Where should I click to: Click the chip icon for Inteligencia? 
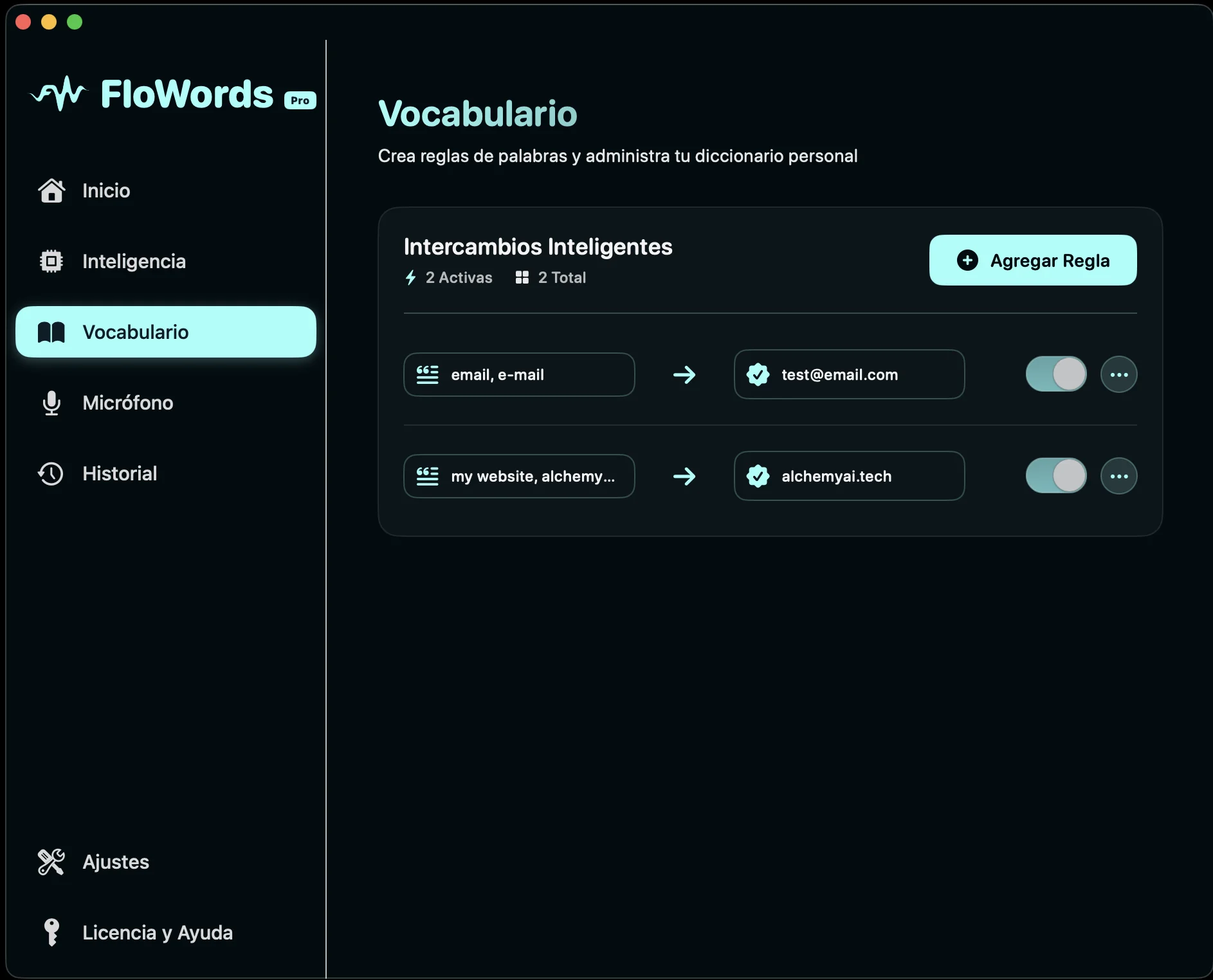(51, 262)
